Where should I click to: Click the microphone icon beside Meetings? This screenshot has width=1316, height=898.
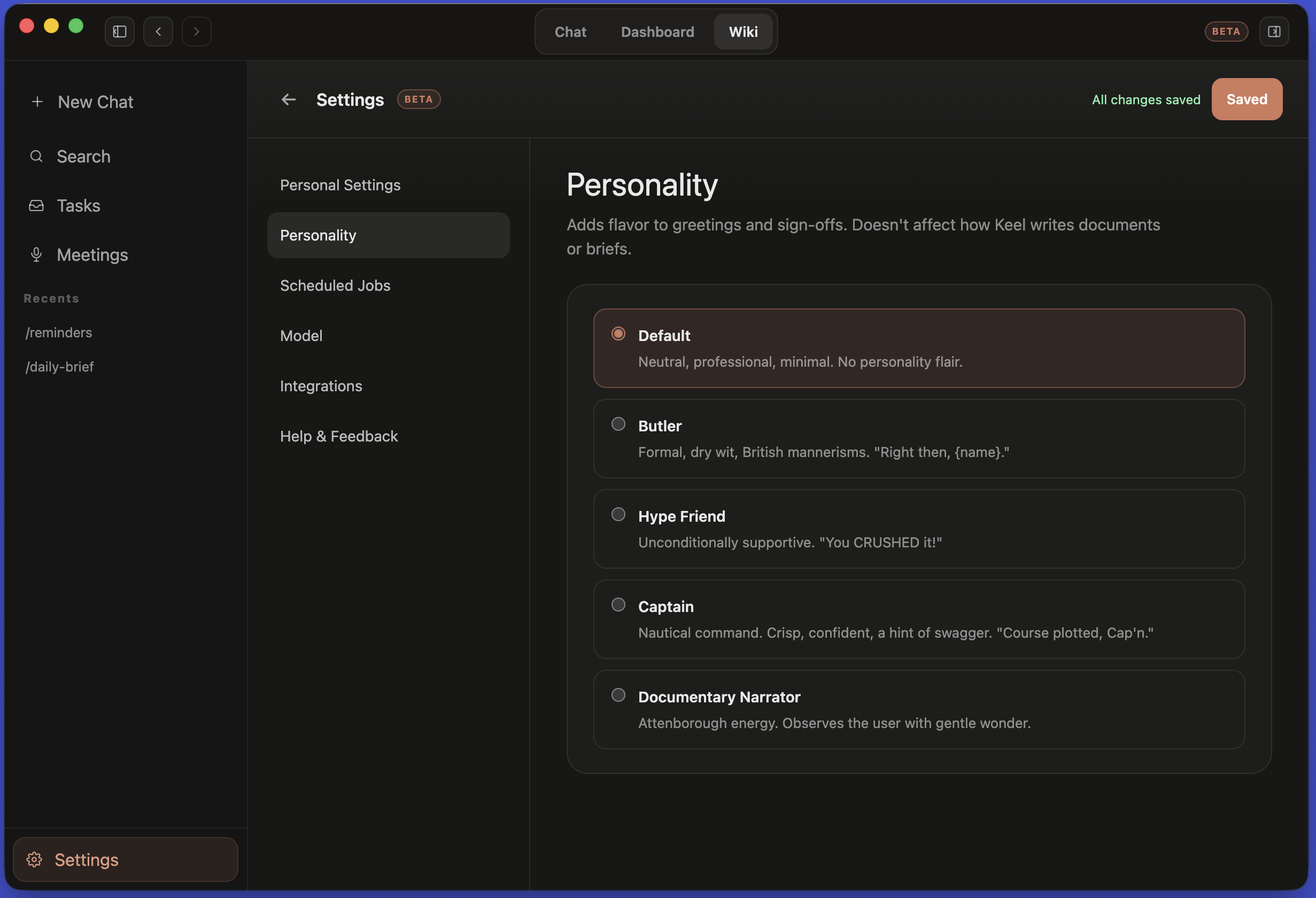point(36,255)
